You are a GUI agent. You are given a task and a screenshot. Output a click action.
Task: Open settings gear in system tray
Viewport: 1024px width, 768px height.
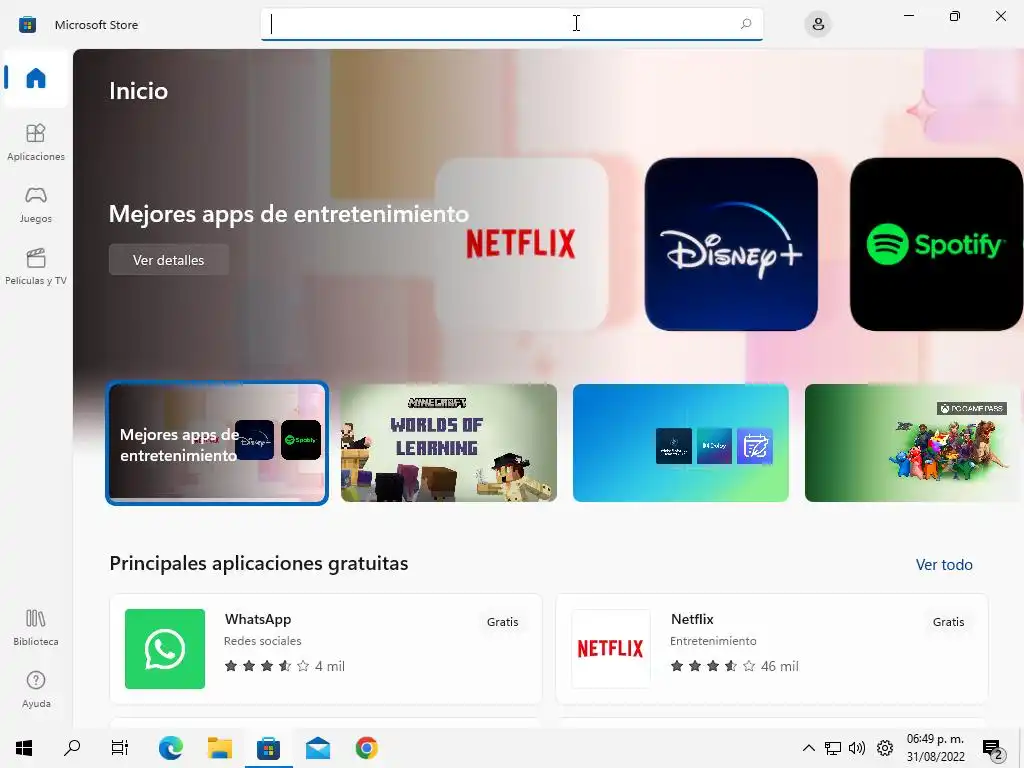[885, 748]
